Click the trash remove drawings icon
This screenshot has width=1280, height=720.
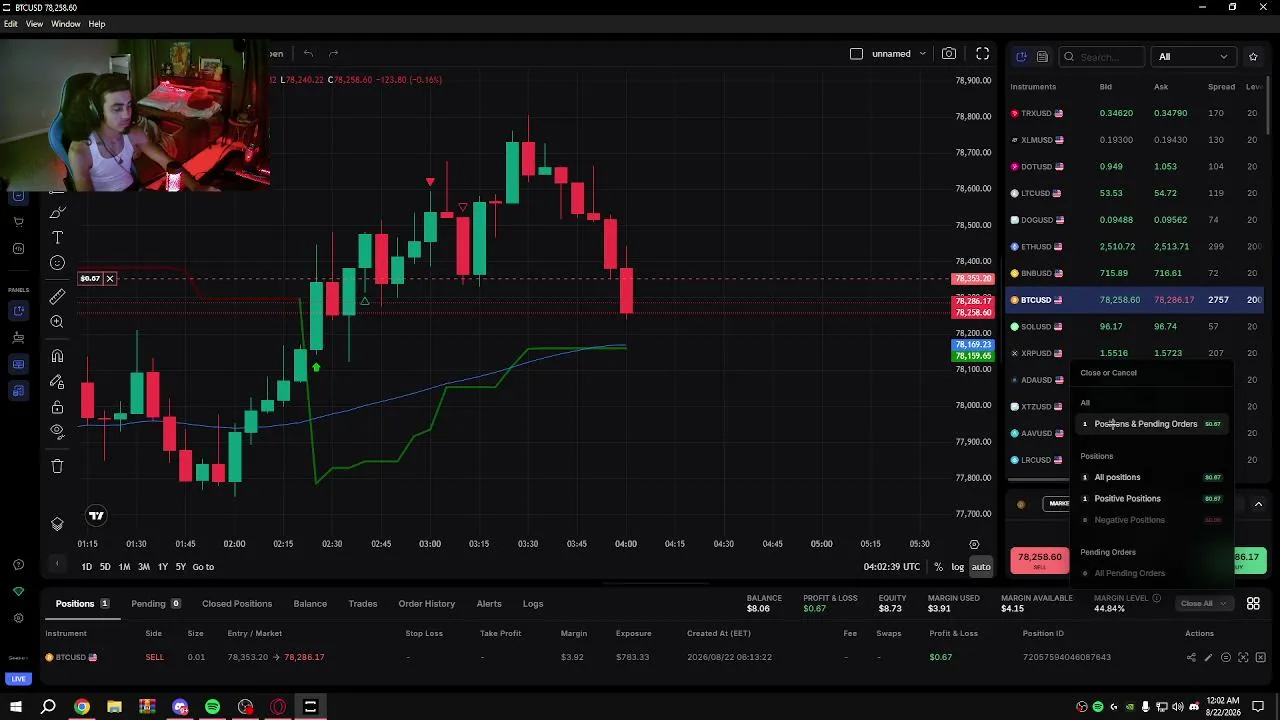point(57,466)
